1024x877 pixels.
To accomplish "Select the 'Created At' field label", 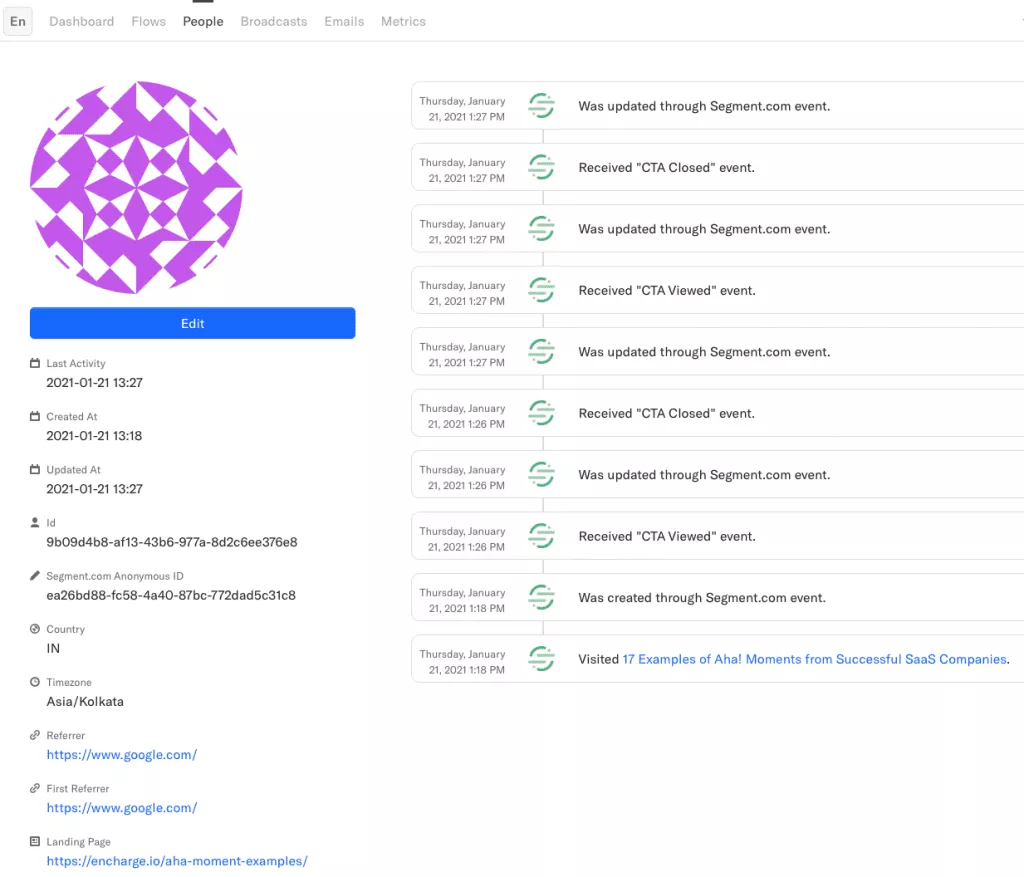I will pyautogui.click(x=72, y=417).
